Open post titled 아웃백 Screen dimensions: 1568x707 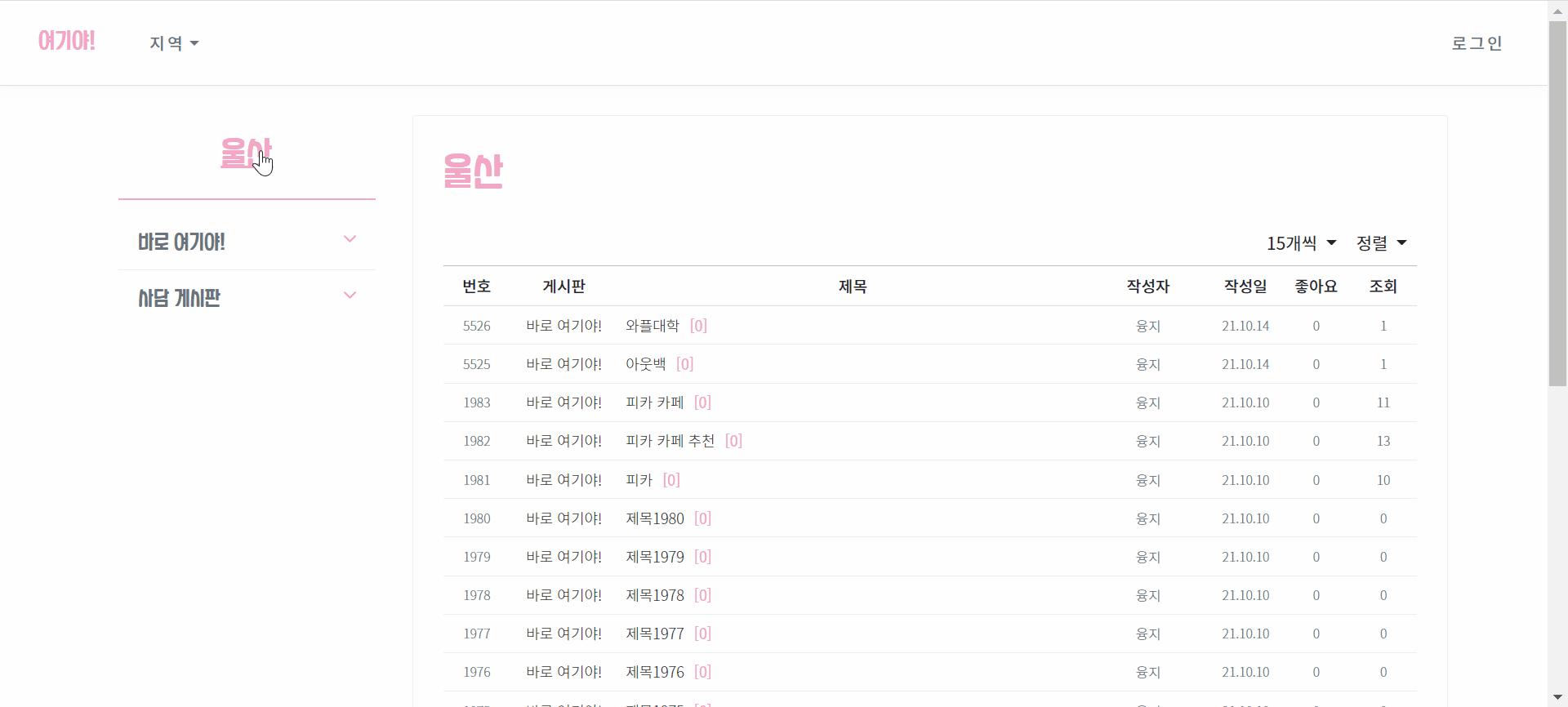point(646,364)
